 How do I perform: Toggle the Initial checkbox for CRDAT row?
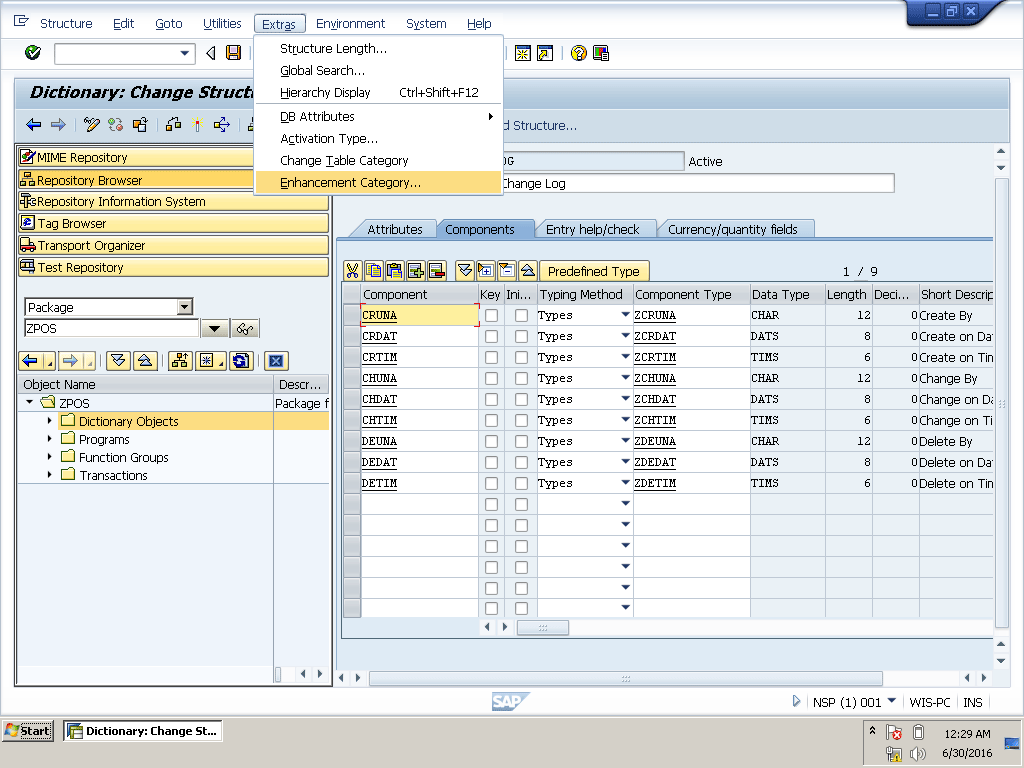[521, 336]
